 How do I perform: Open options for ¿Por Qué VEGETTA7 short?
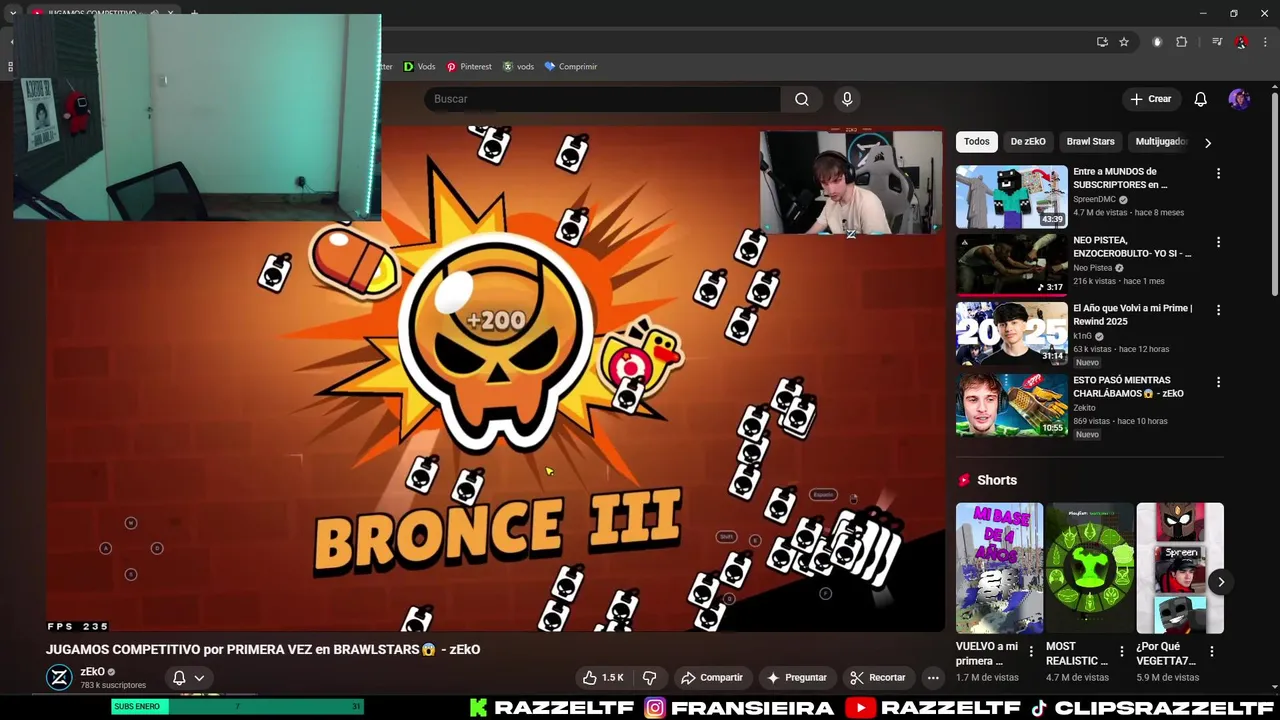(1211, 651)
